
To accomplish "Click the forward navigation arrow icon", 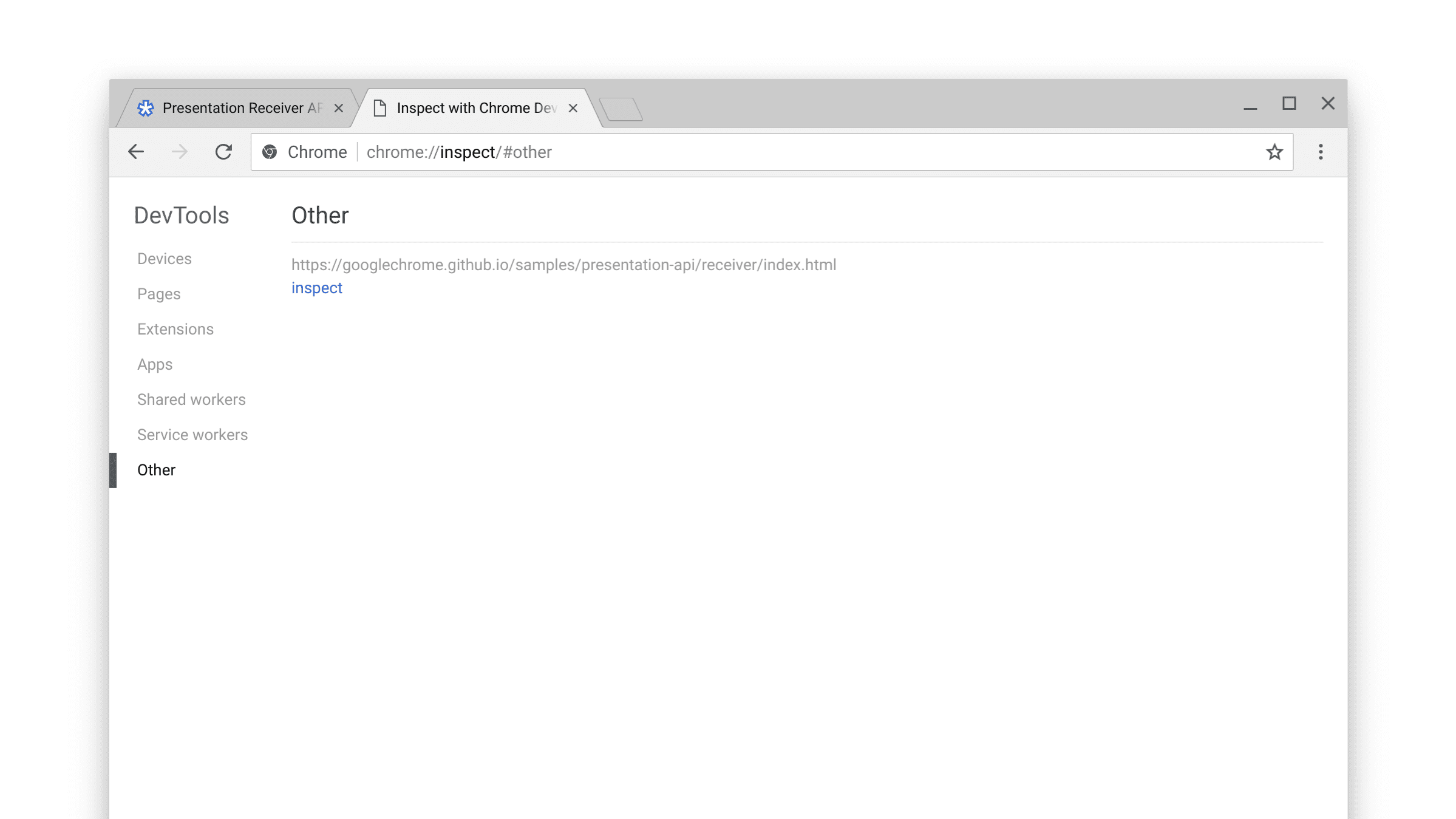I will point(179,152).
